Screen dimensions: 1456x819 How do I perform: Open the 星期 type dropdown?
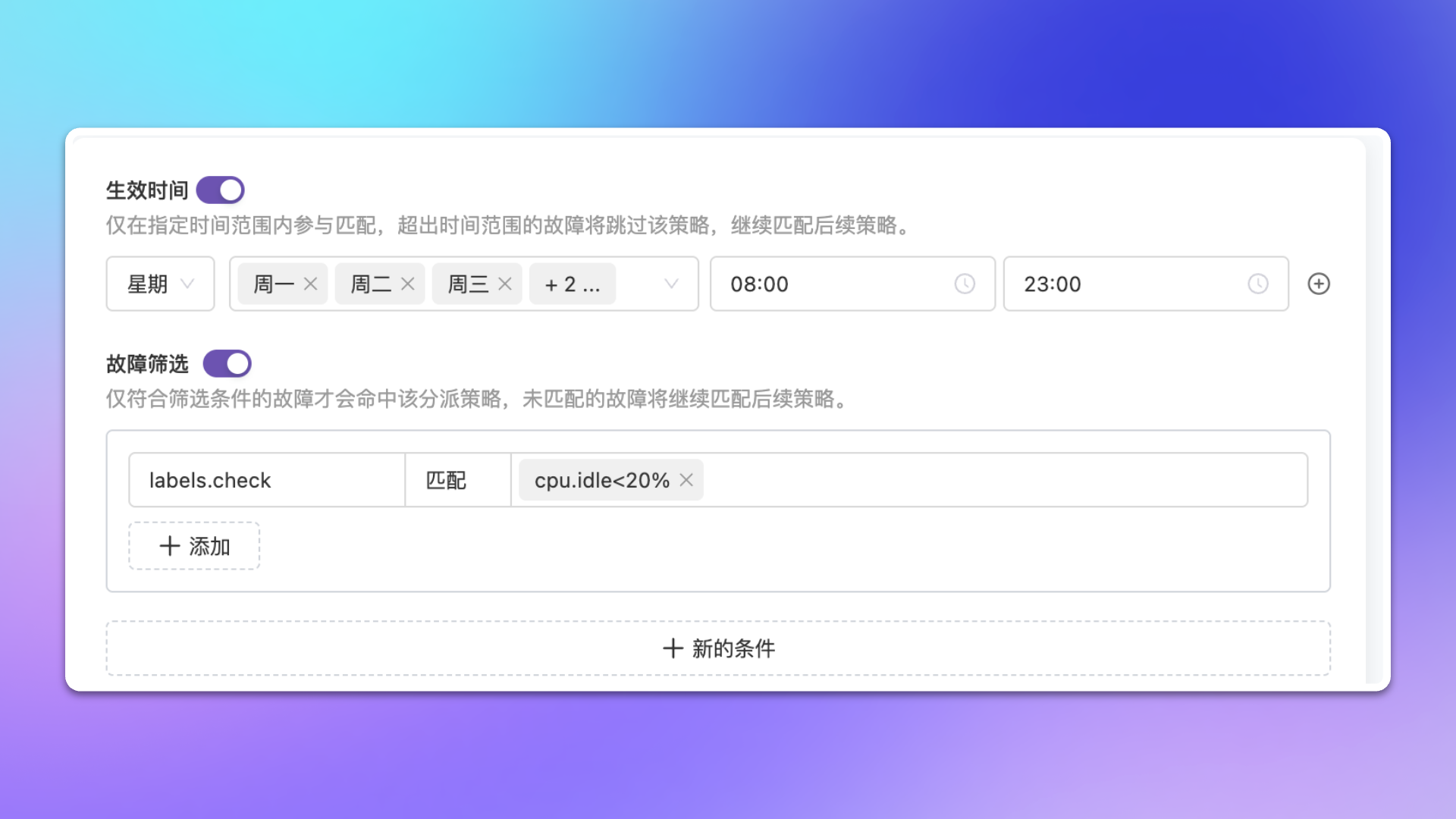click(160, 284)
